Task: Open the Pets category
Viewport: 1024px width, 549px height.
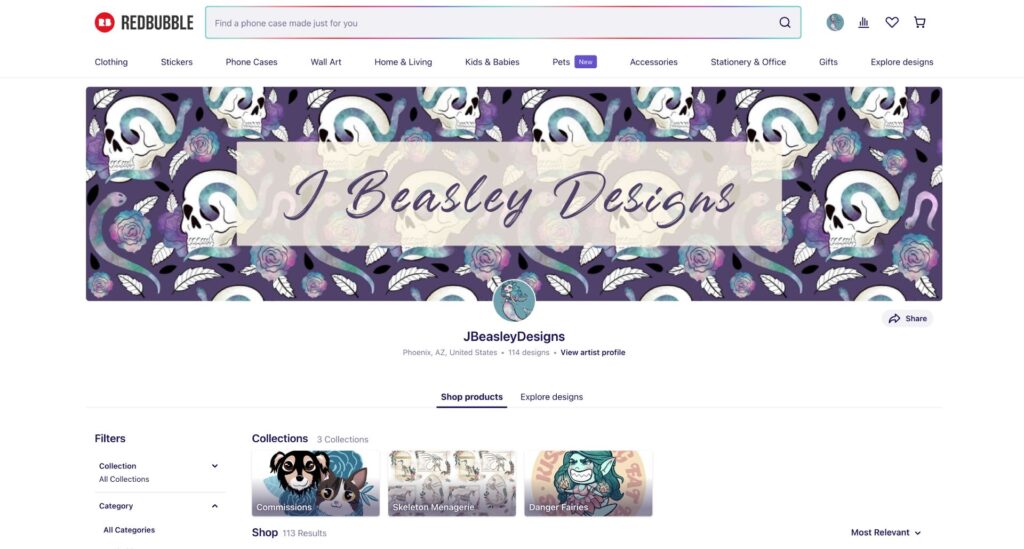Action: point(561,62)
